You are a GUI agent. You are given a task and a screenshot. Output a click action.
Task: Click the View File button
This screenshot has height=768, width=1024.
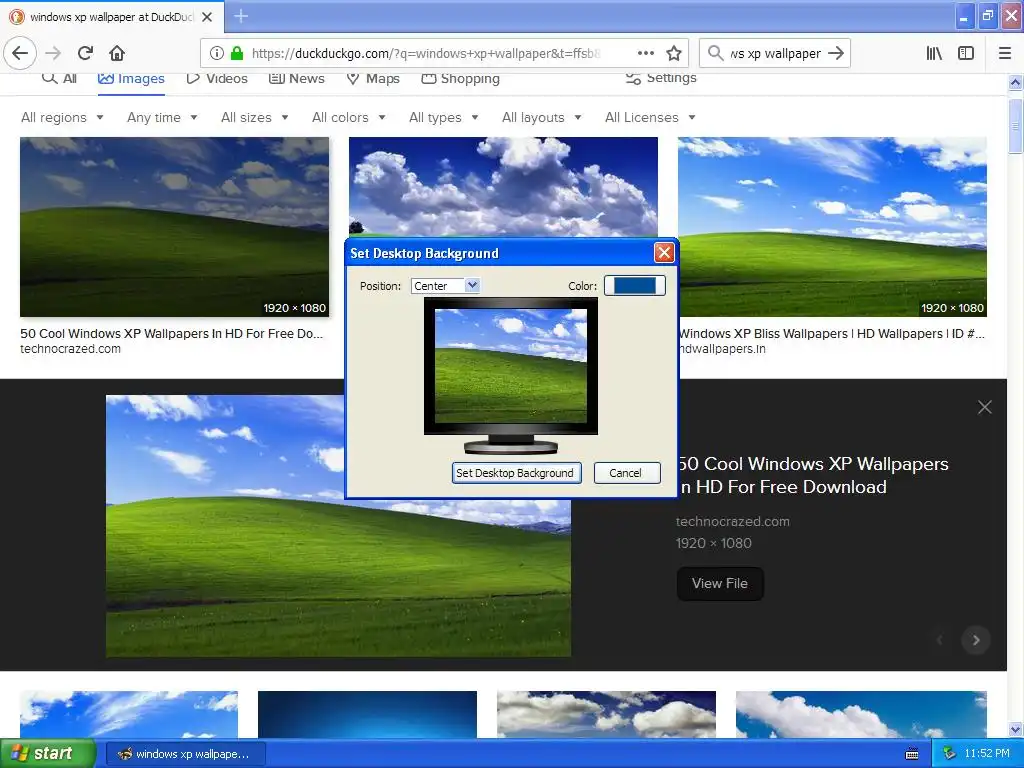(720, 583)
